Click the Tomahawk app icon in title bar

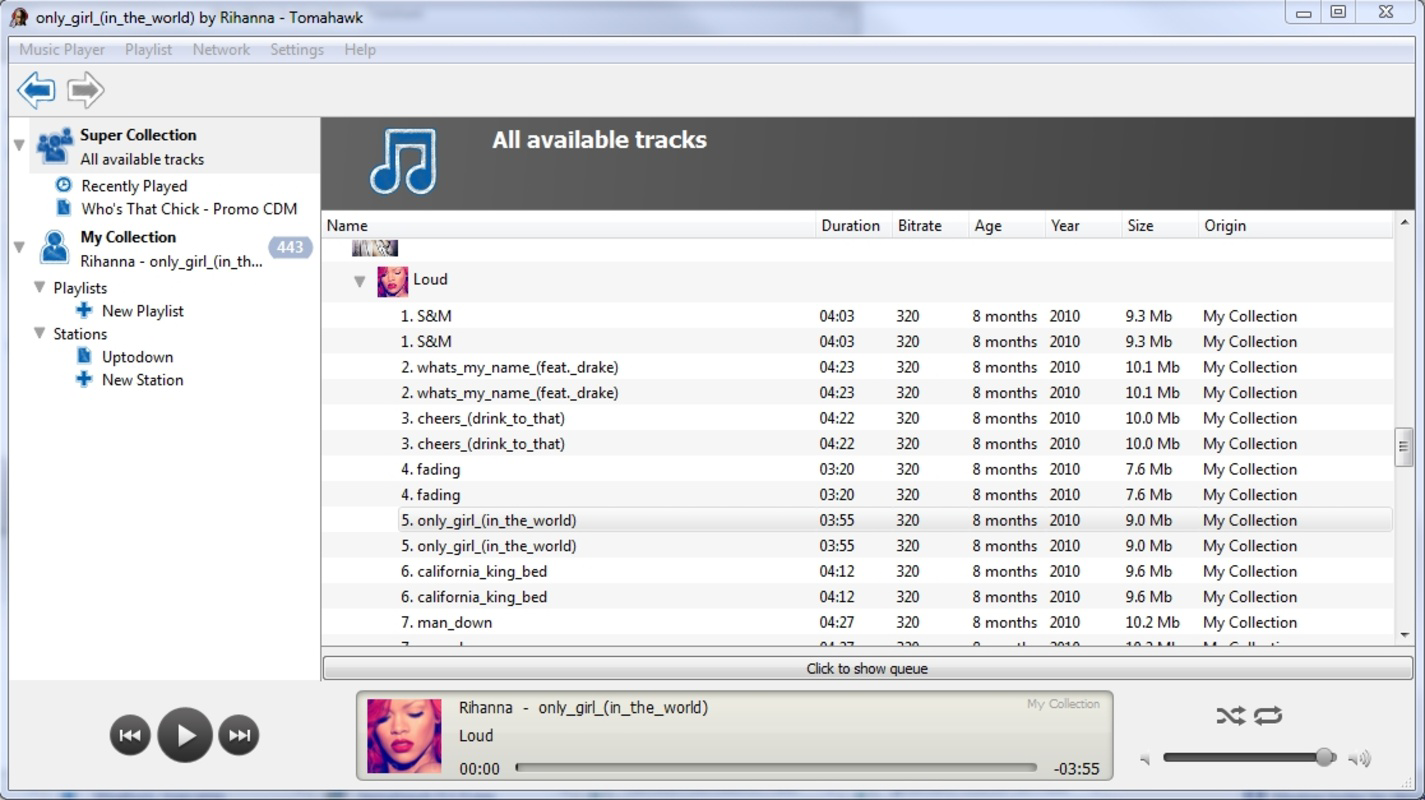click(18, 17)
